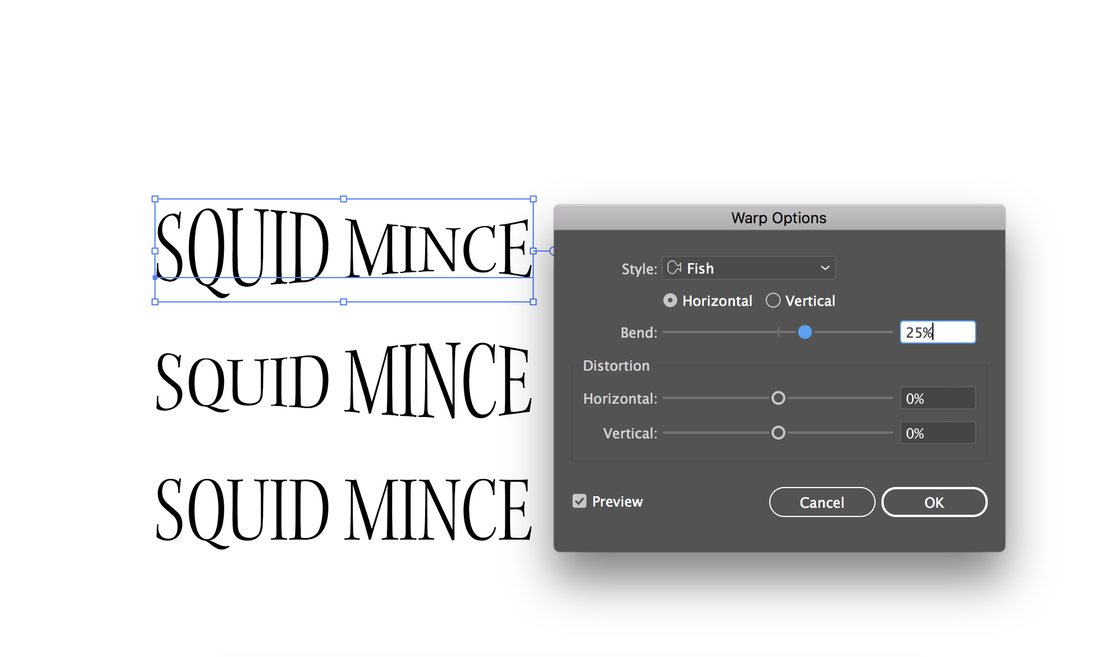Select the Horizontal radio button
Screen dimensions: 1100x657
coord(670,301)
